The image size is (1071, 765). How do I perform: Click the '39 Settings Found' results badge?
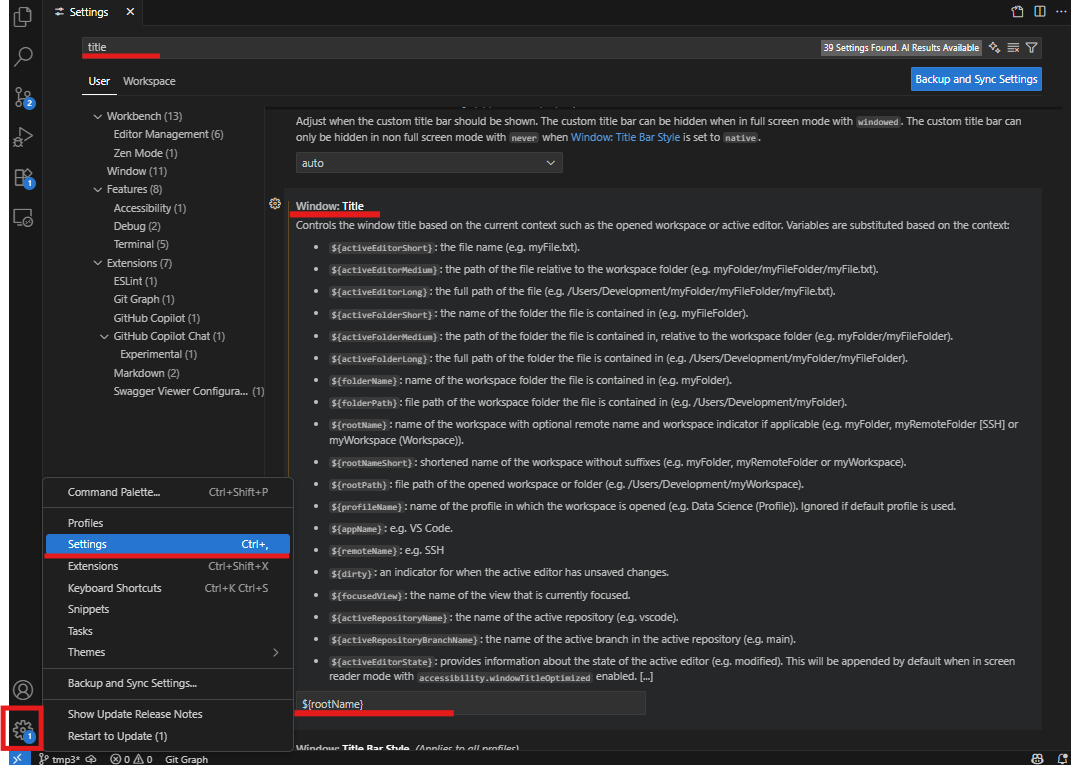[901, 48]
